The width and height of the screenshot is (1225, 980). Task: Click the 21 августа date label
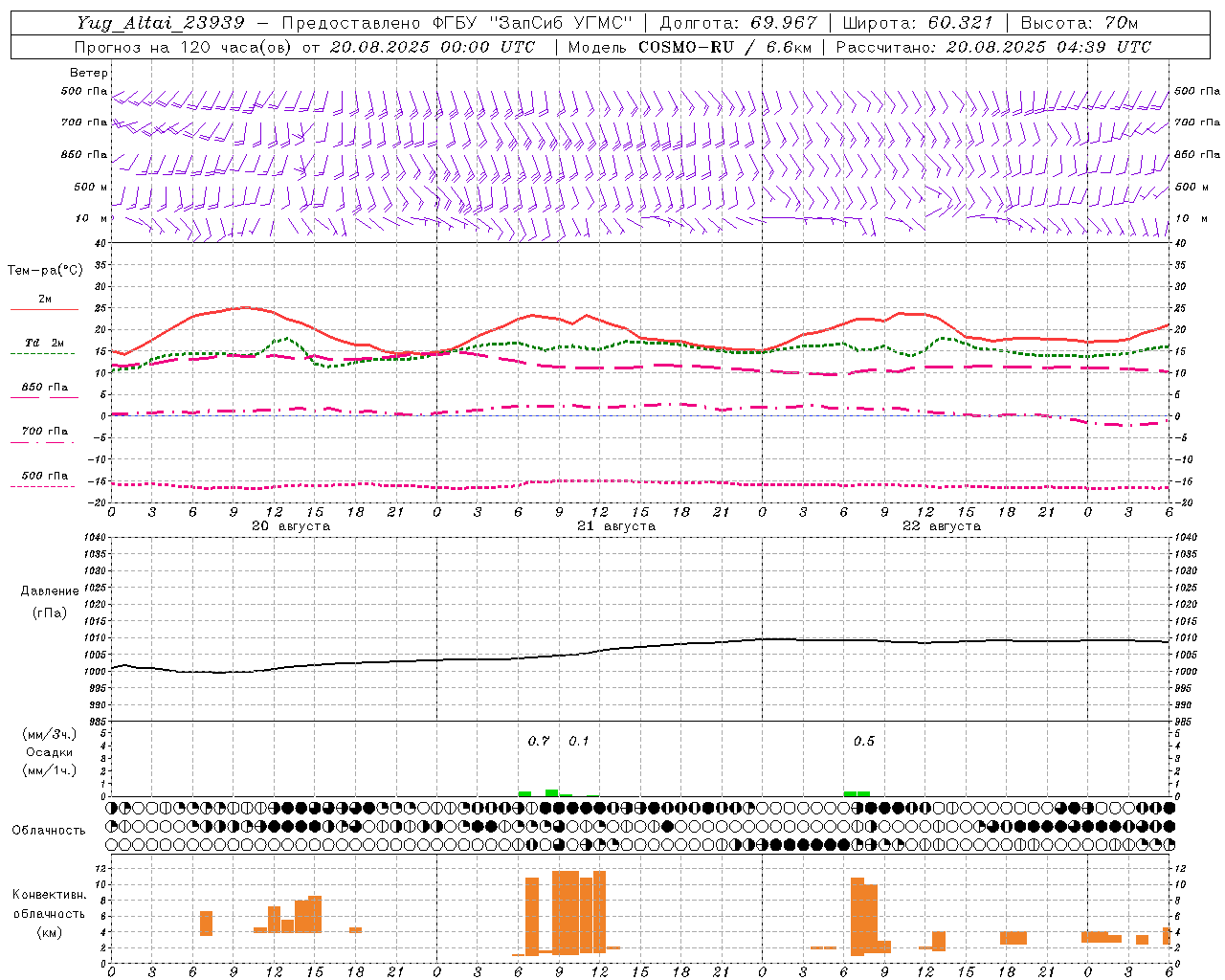pyautogui.click(x=616, y=526)
